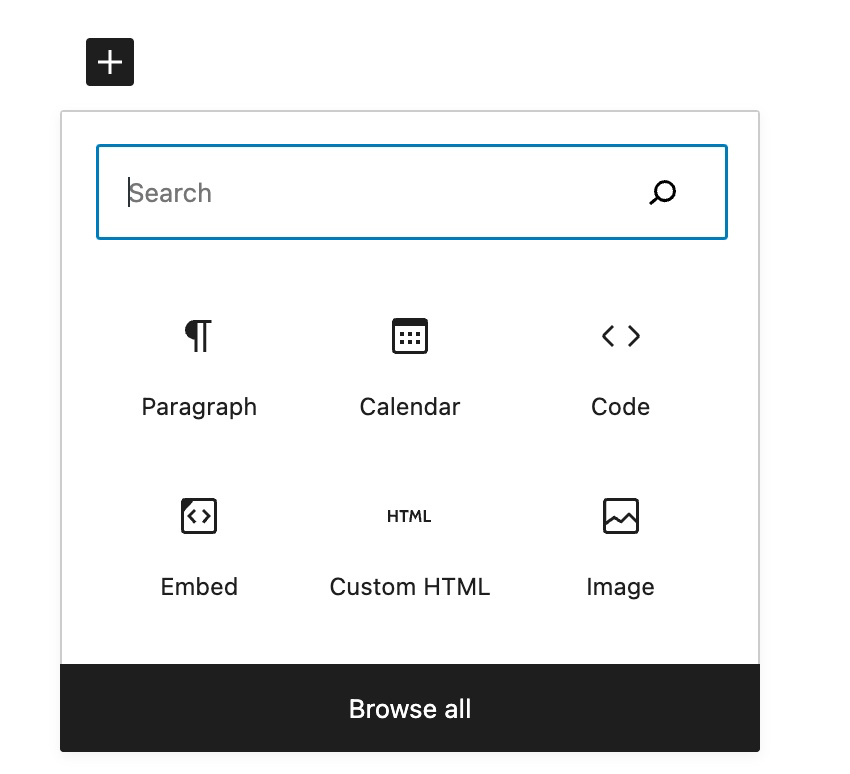The width and height of the screenshot is (850, 774).
Task: Click the dark bar beside Browse all
Action: (613, 708)
